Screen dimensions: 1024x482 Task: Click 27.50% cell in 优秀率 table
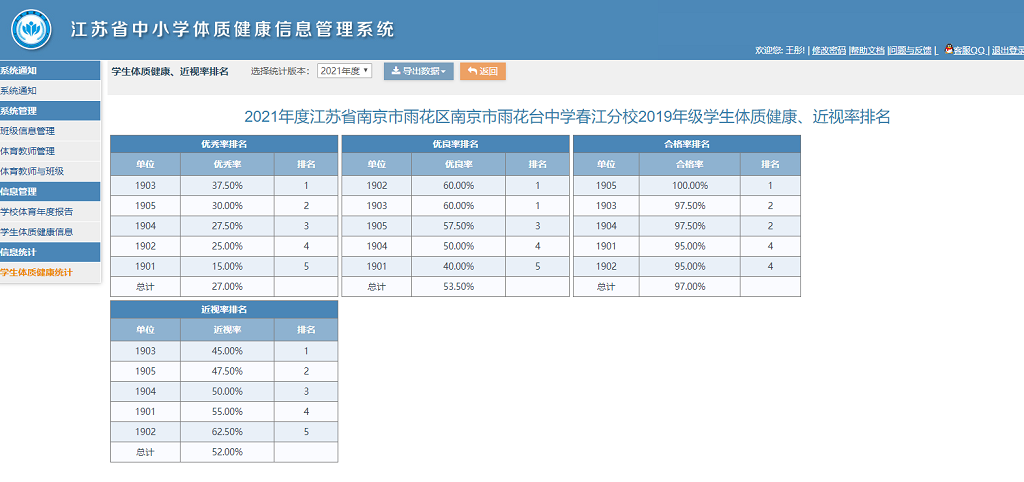click(x=227, y=226)
